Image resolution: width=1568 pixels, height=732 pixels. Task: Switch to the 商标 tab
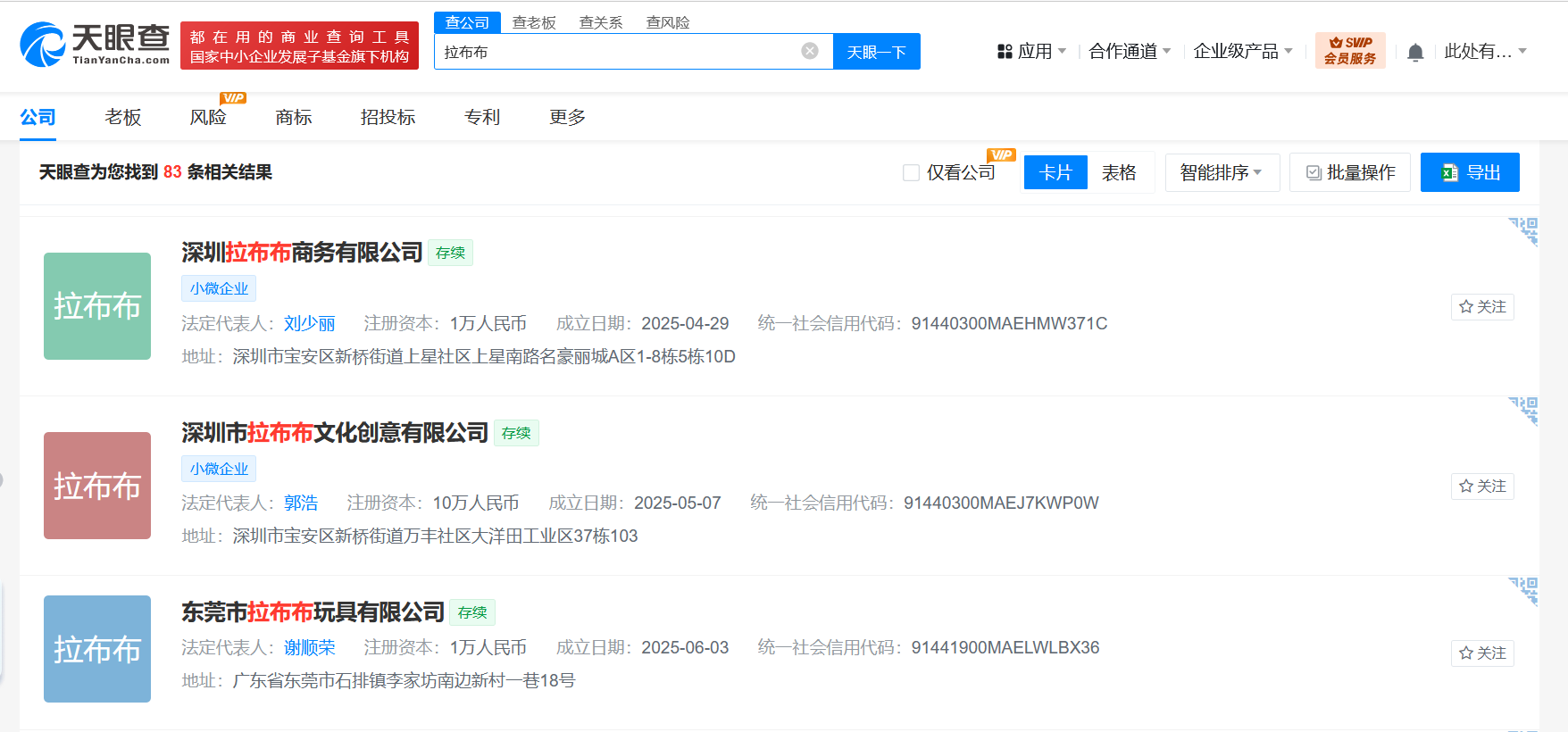294,117
